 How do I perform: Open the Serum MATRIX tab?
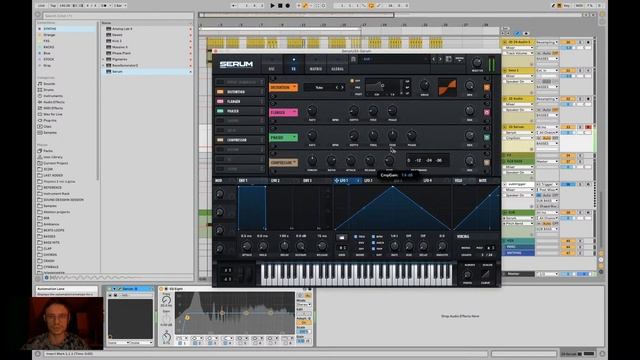point(316,64)
